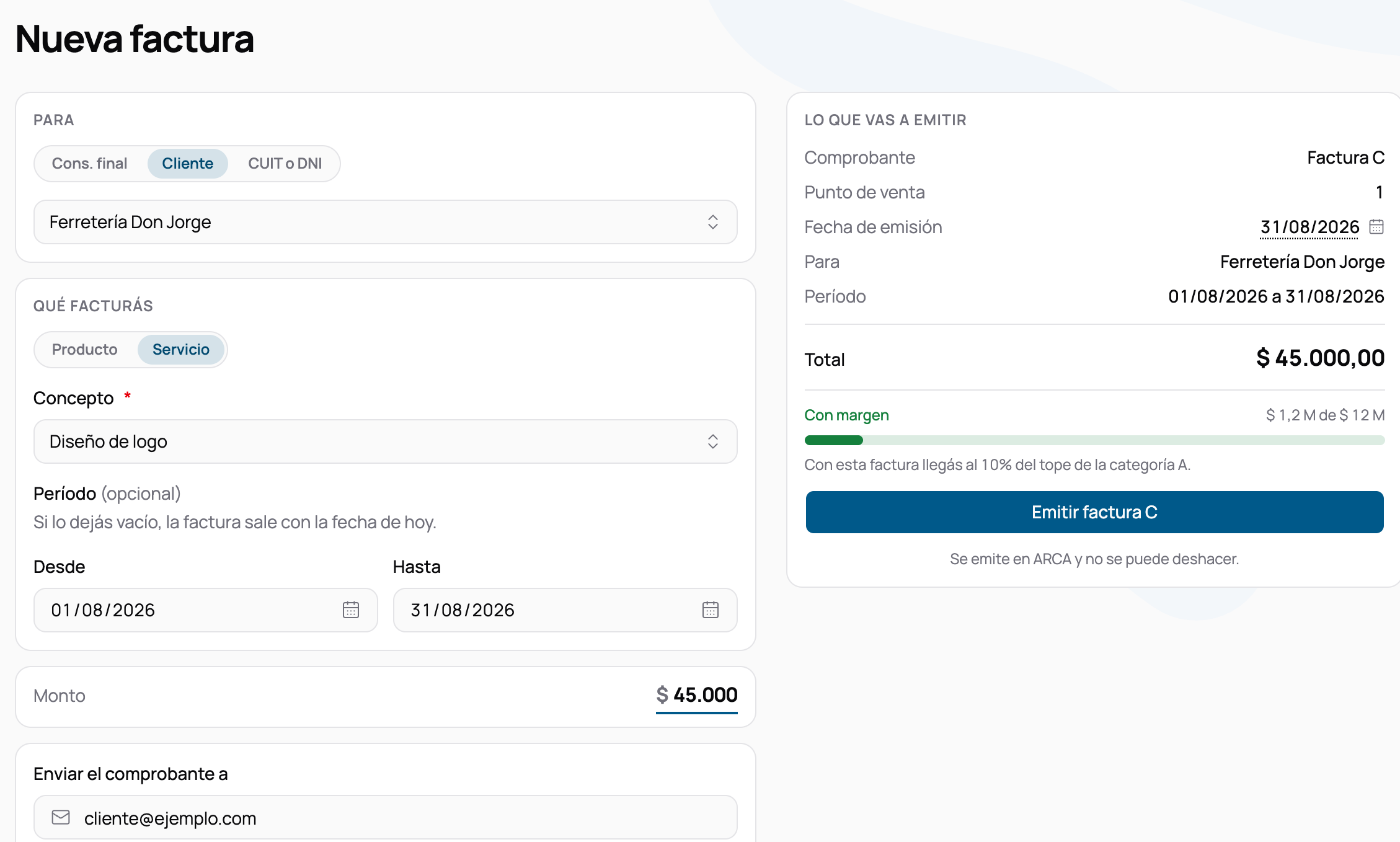1400x842 pixels.
Task: Open calendar picker in Desde field
Action: tap(351, 610)
